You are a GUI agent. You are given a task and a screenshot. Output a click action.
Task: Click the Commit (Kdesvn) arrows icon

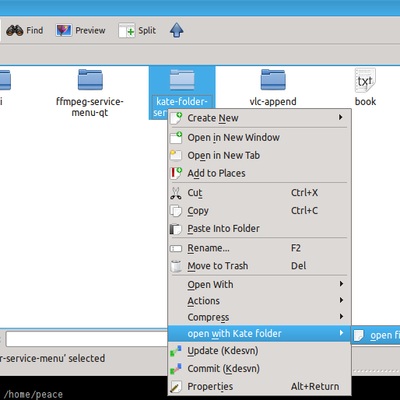tap(176, 369)
